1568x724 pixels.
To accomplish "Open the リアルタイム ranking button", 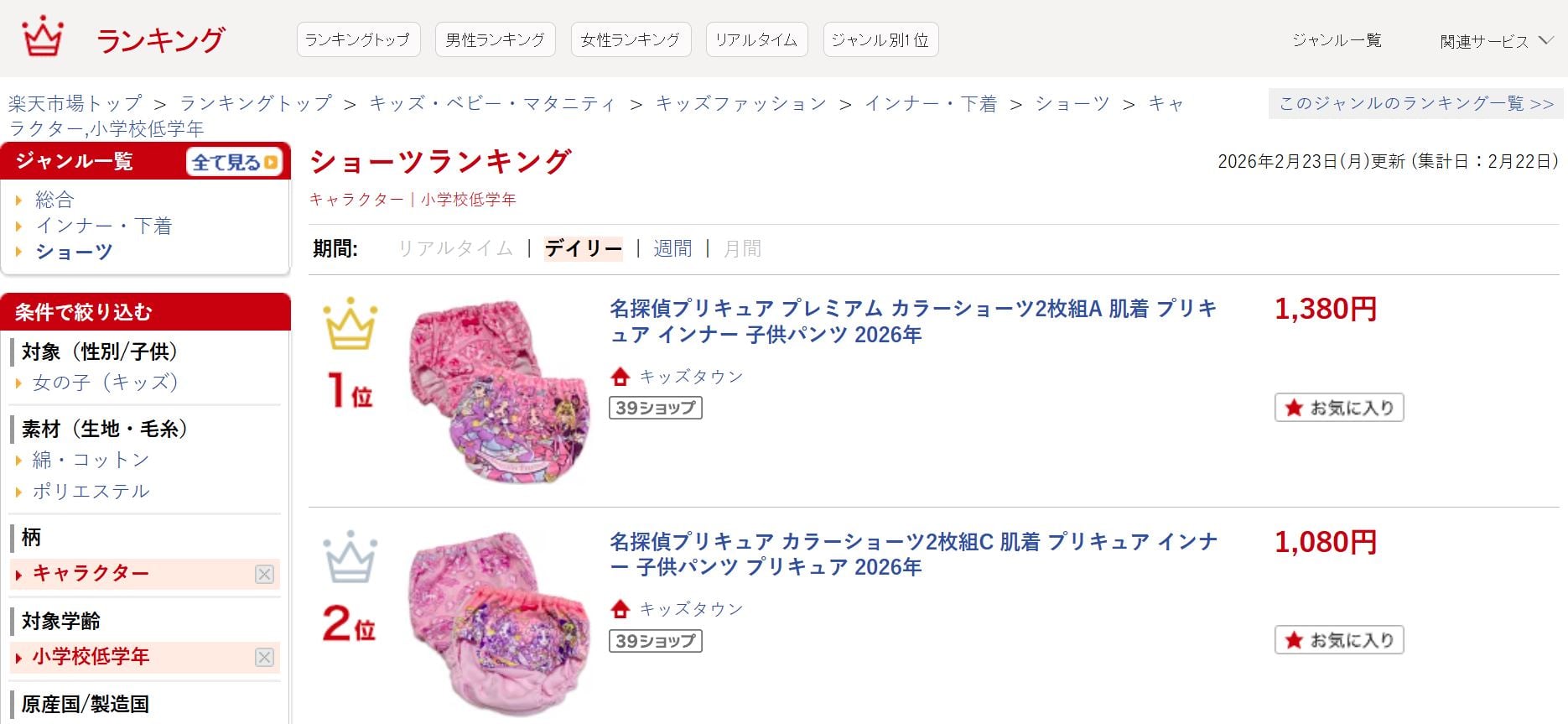I will click(x=756, y=40).
